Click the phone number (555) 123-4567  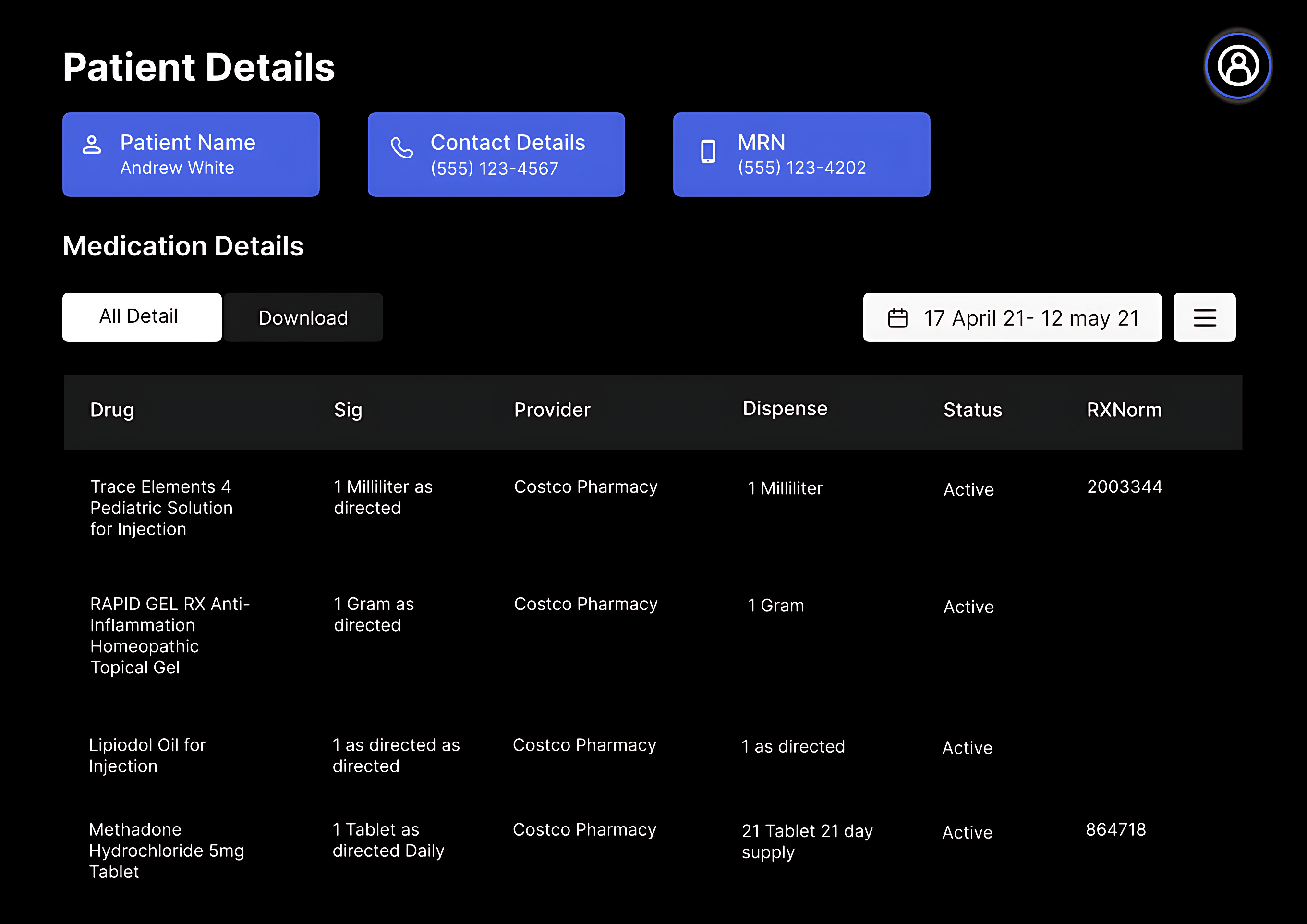coord(494,169)
